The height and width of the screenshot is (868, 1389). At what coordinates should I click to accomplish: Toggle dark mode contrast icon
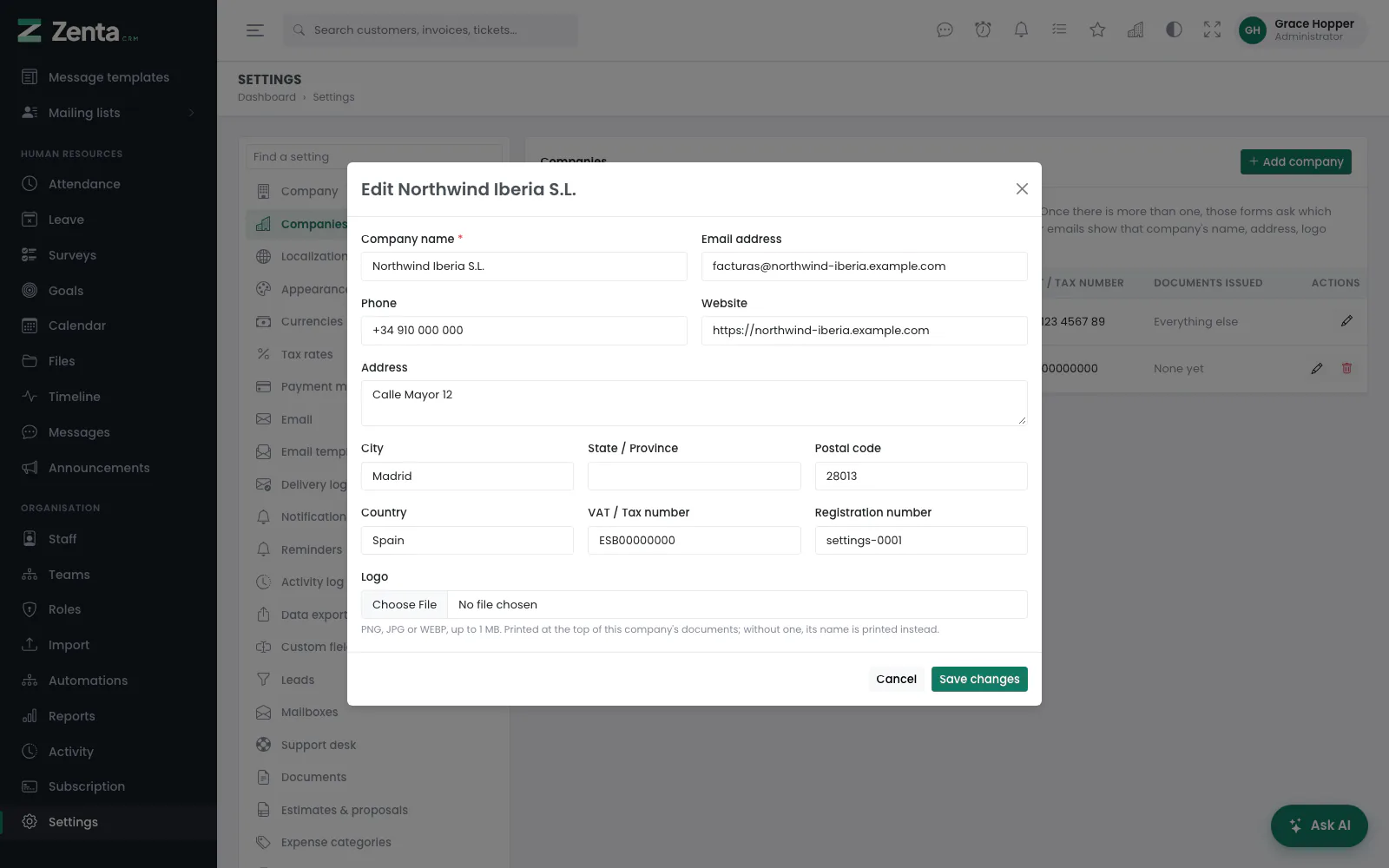[1174, 30]
